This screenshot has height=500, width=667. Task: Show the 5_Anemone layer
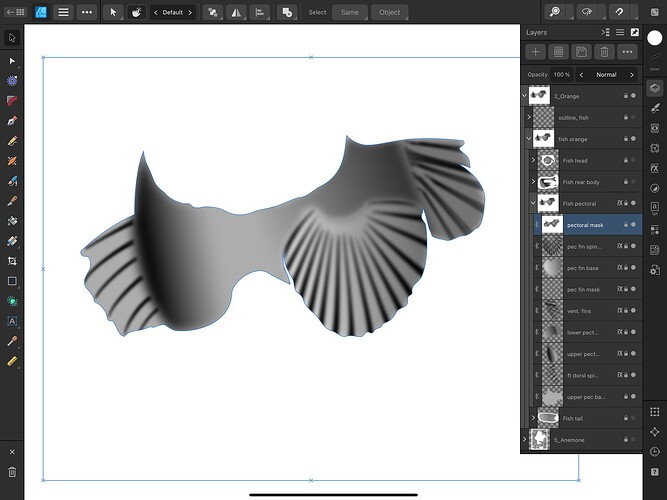click(x=633, y=440)
